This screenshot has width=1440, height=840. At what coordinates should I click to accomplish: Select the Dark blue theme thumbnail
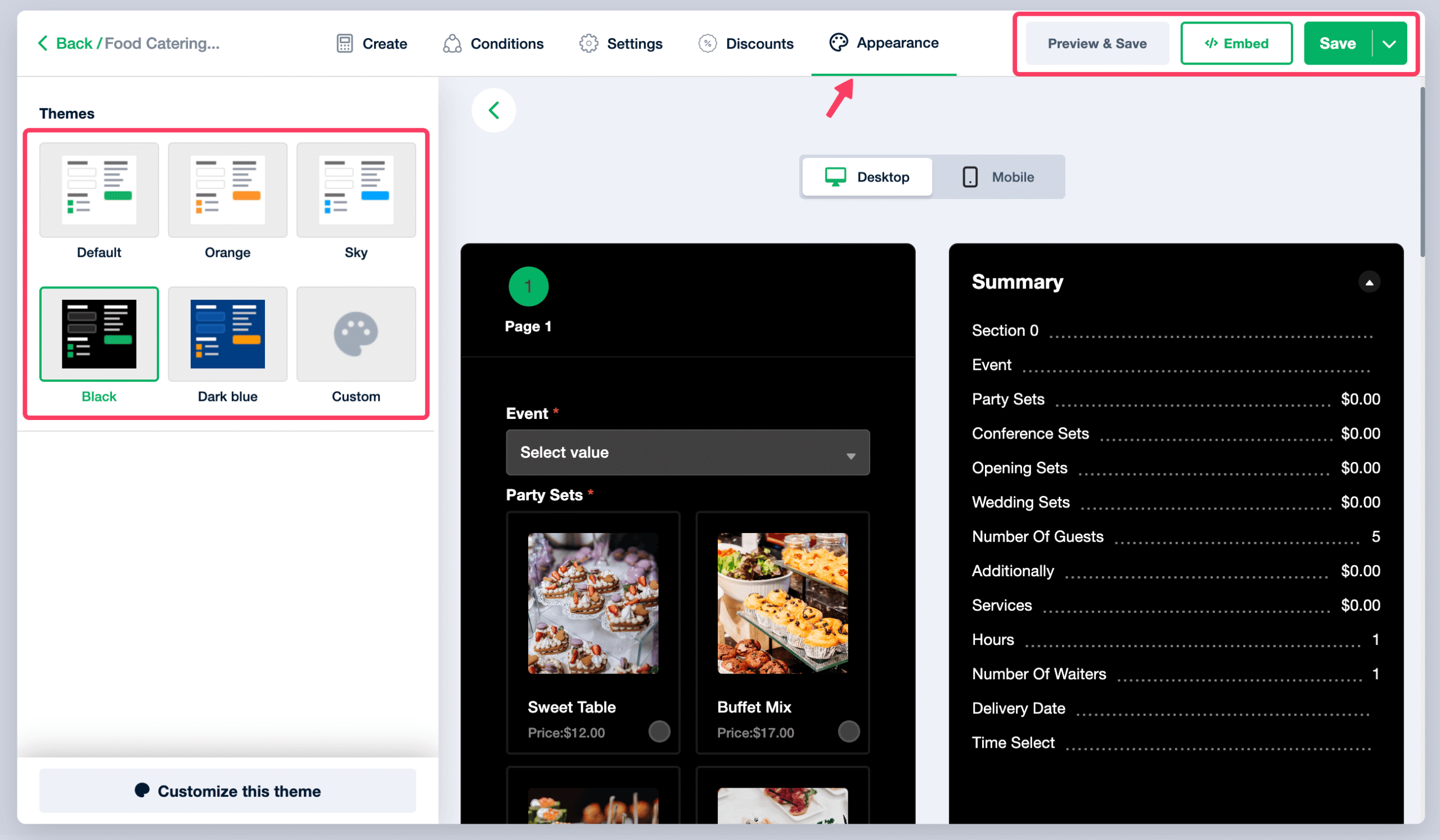pyautogui.click(x=227, y=334)
